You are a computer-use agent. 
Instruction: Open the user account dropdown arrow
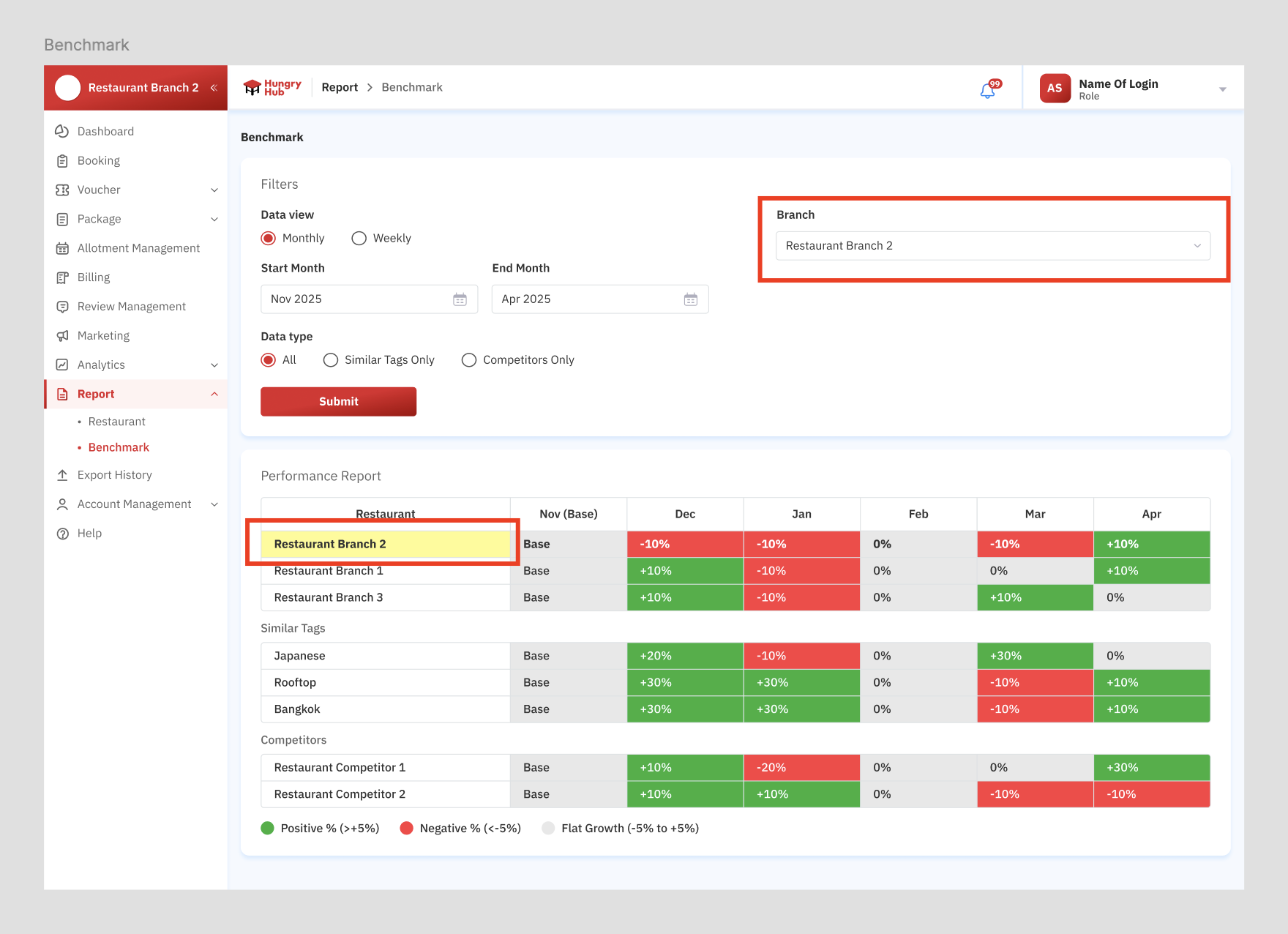coord(1222,89)
